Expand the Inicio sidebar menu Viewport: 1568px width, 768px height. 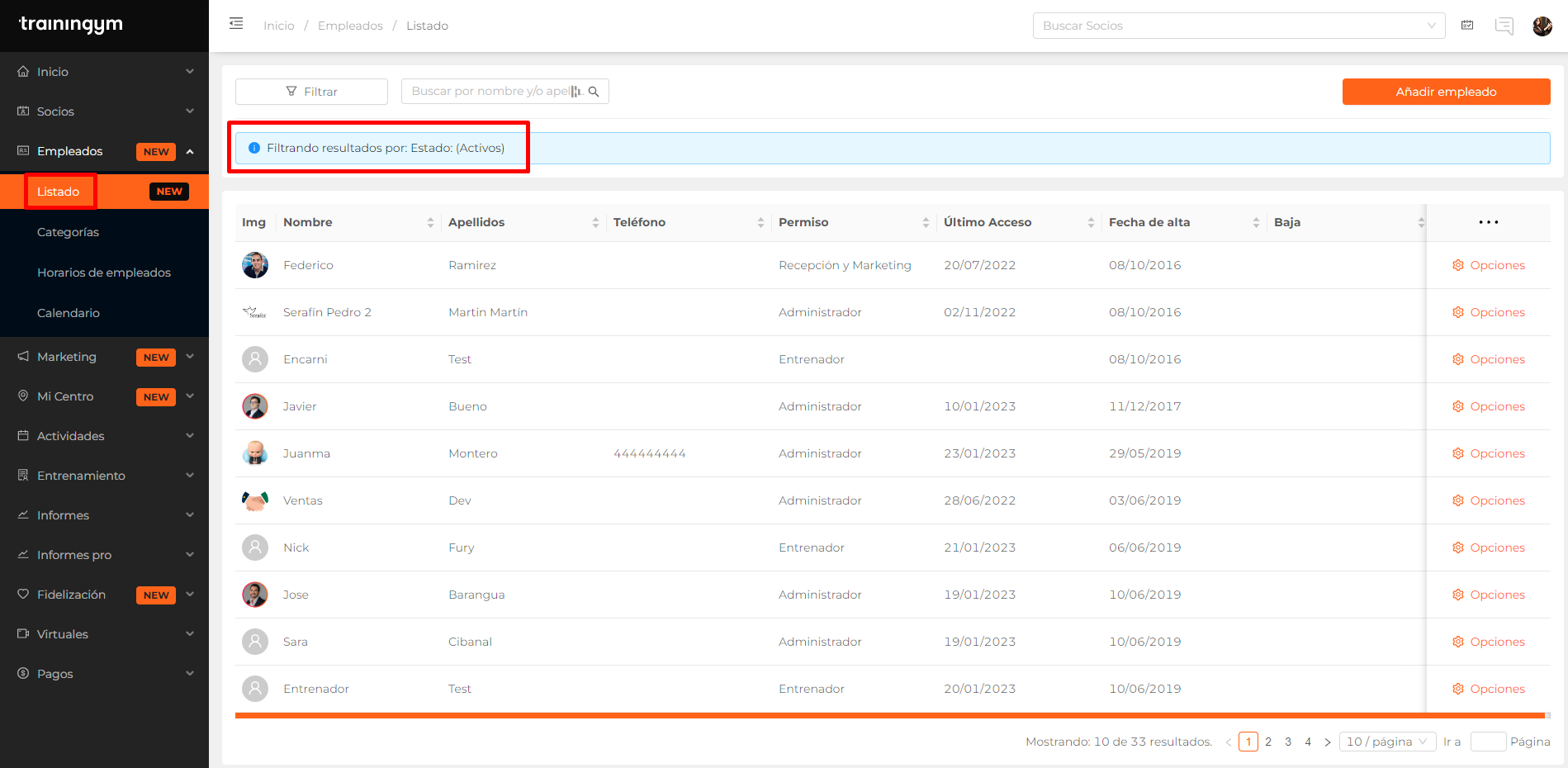(190, 72)
